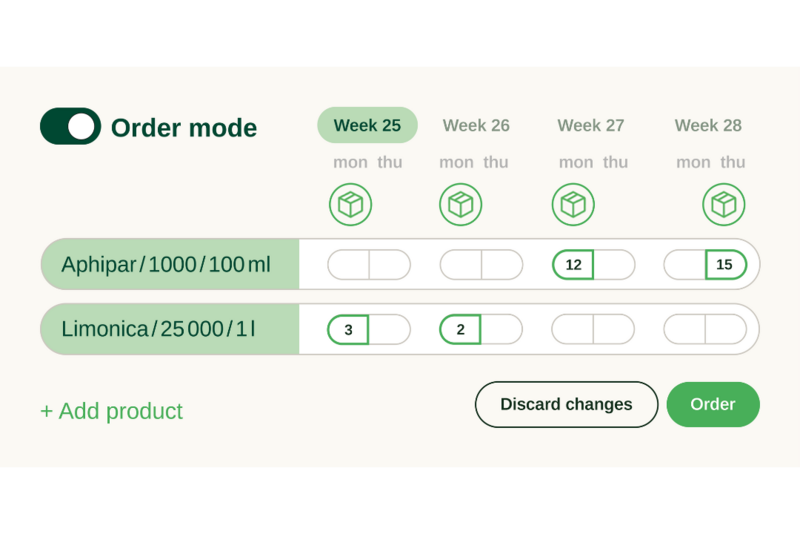This screenshot has width=800, height=534.
Task: Select Aphipar Week 27 Monday field with 12
Action: click(573, 265)
